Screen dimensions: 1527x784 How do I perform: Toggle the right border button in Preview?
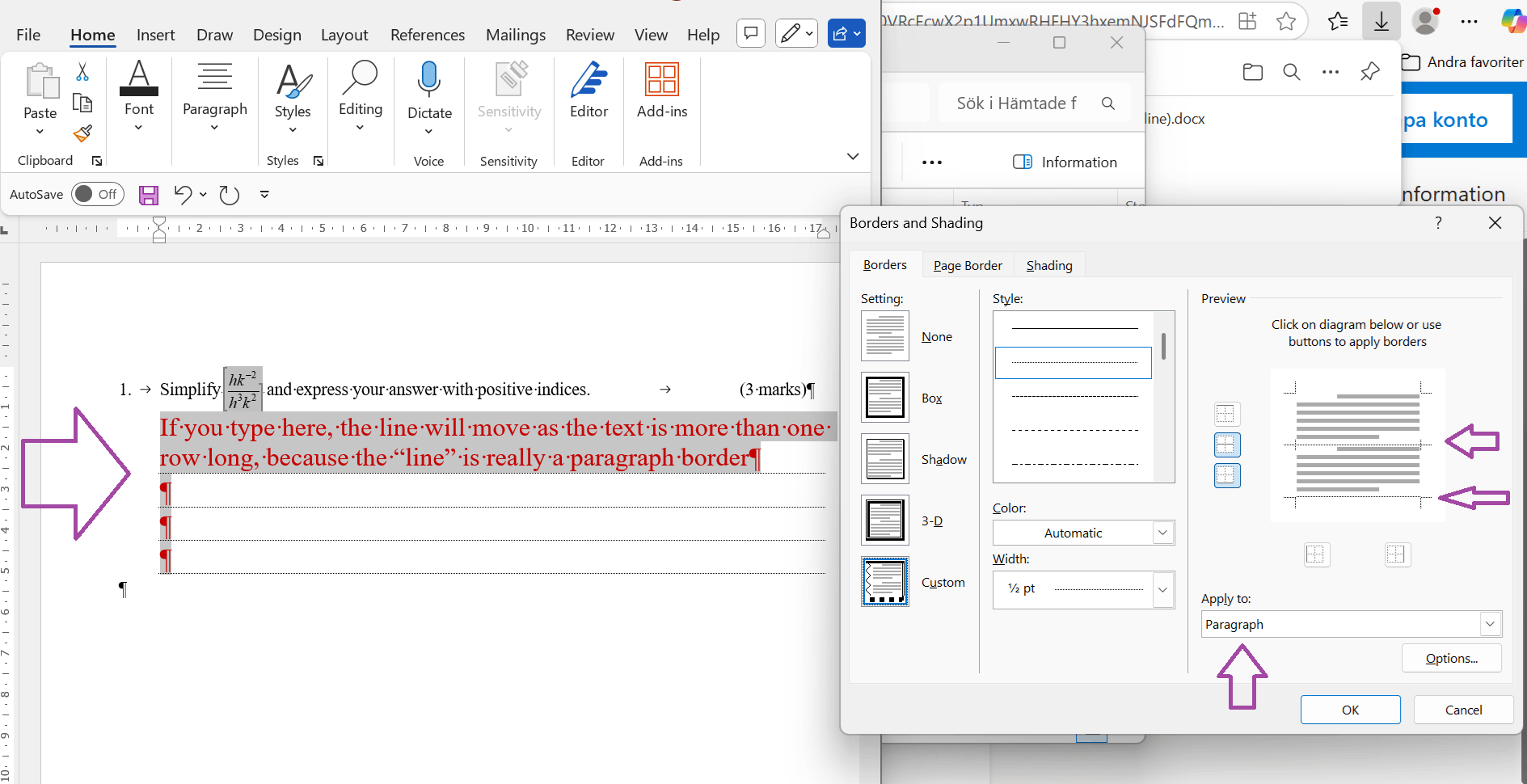point(1396,554)
